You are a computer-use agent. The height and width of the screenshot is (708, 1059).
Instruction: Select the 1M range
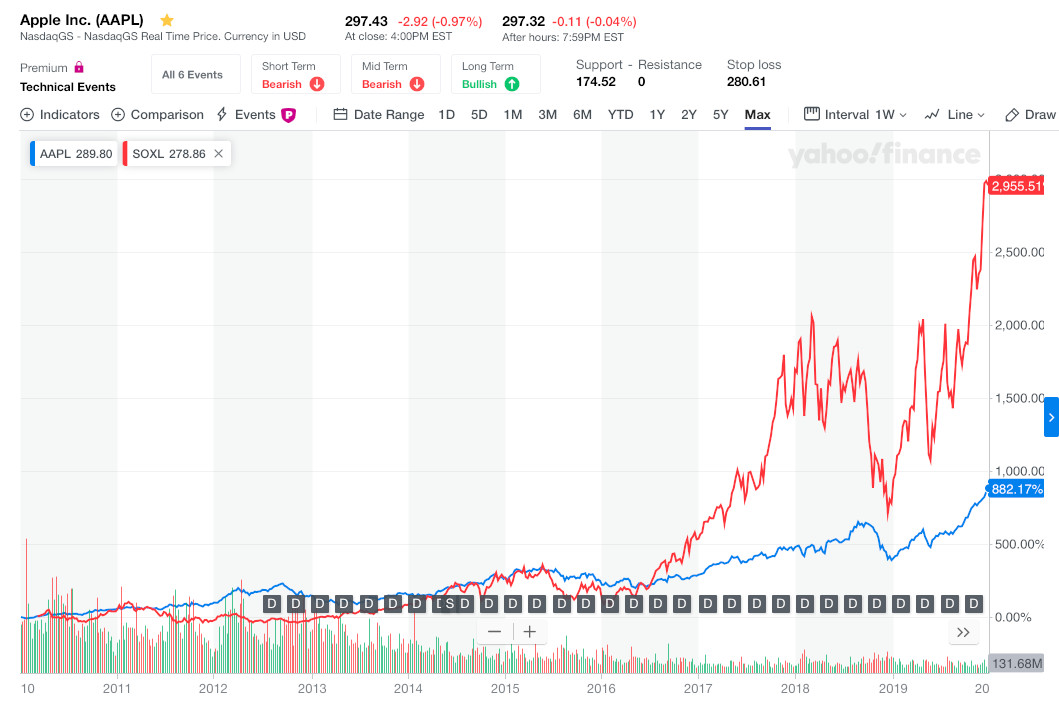[x=513, y=115]
